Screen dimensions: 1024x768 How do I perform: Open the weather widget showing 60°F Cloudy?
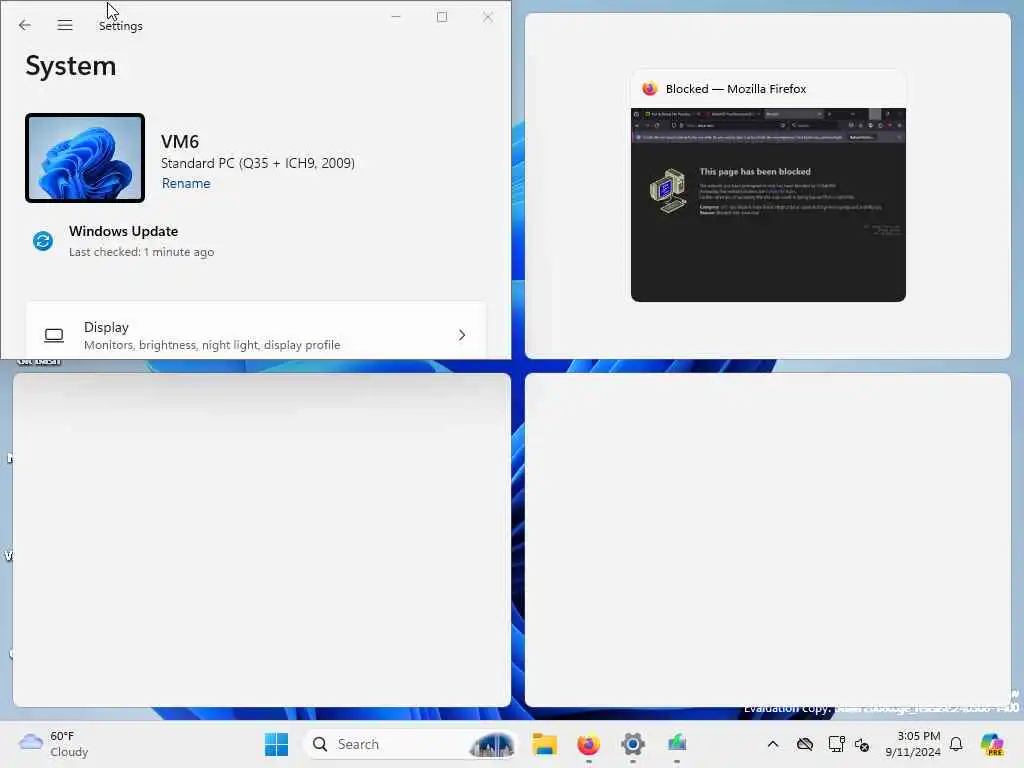click(54, 744)
